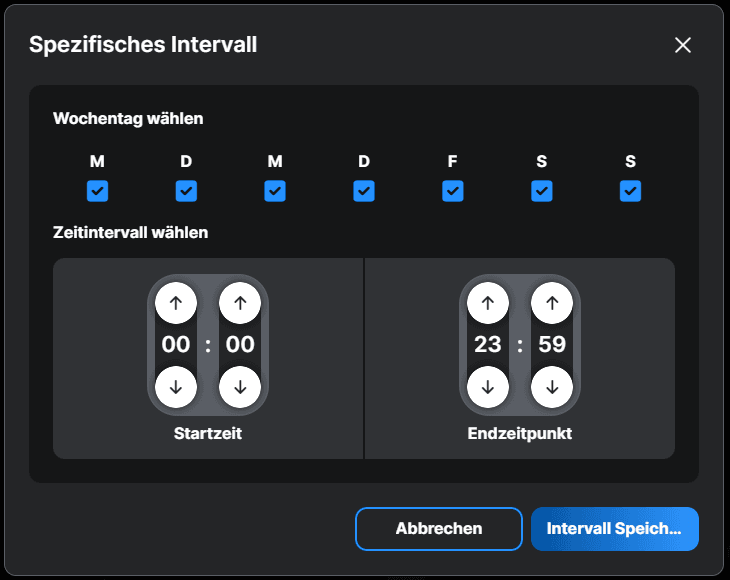The width and height of the screenshot is (730, 580).
Task: Decrease the start time minutes with down arrow
Action: [x=240, y=387]
